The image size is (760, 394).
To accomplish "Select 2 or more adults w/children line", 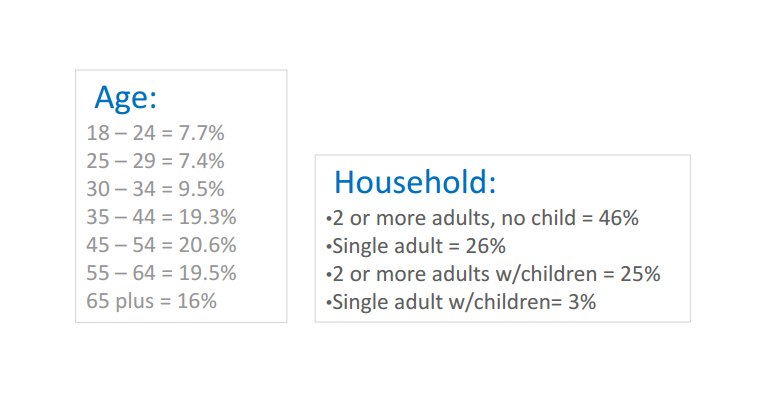I will pyautogui.click(x=493, y=274).
